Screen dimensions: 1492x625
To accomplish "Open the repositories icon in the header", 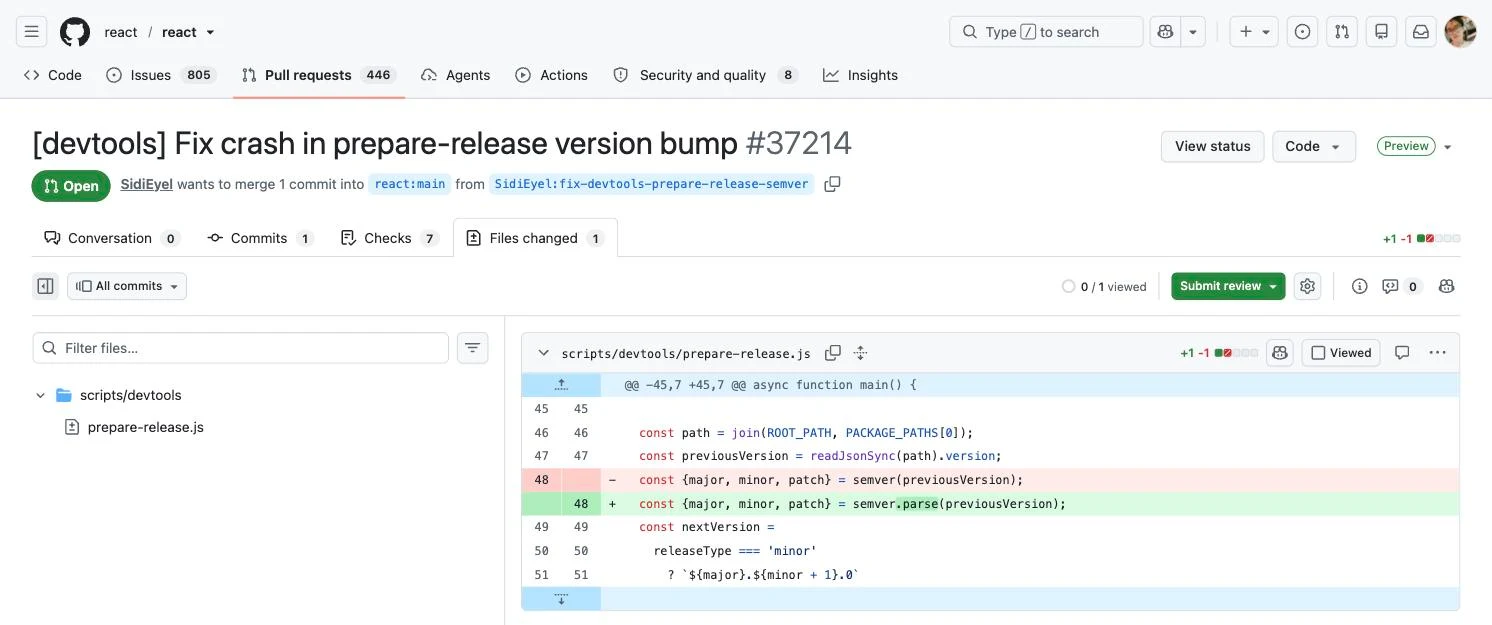I will pos(1381,32).
